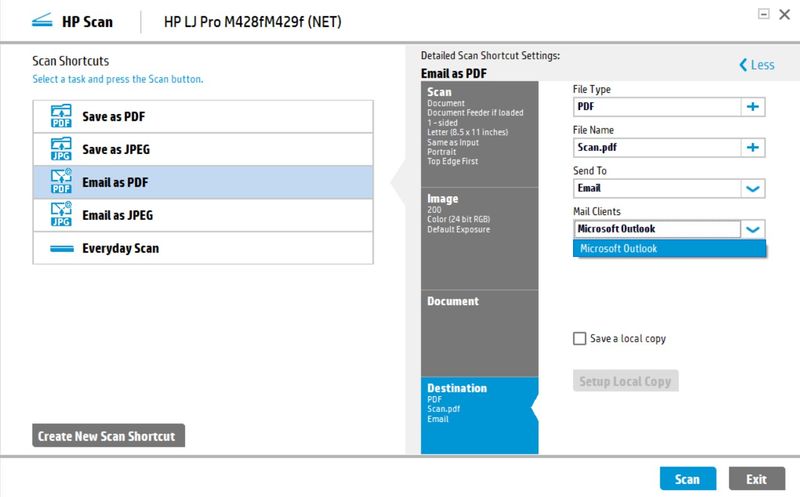Open the Document settings section tab
This screenshot has height=497, width=800.
tap(480, 334)
